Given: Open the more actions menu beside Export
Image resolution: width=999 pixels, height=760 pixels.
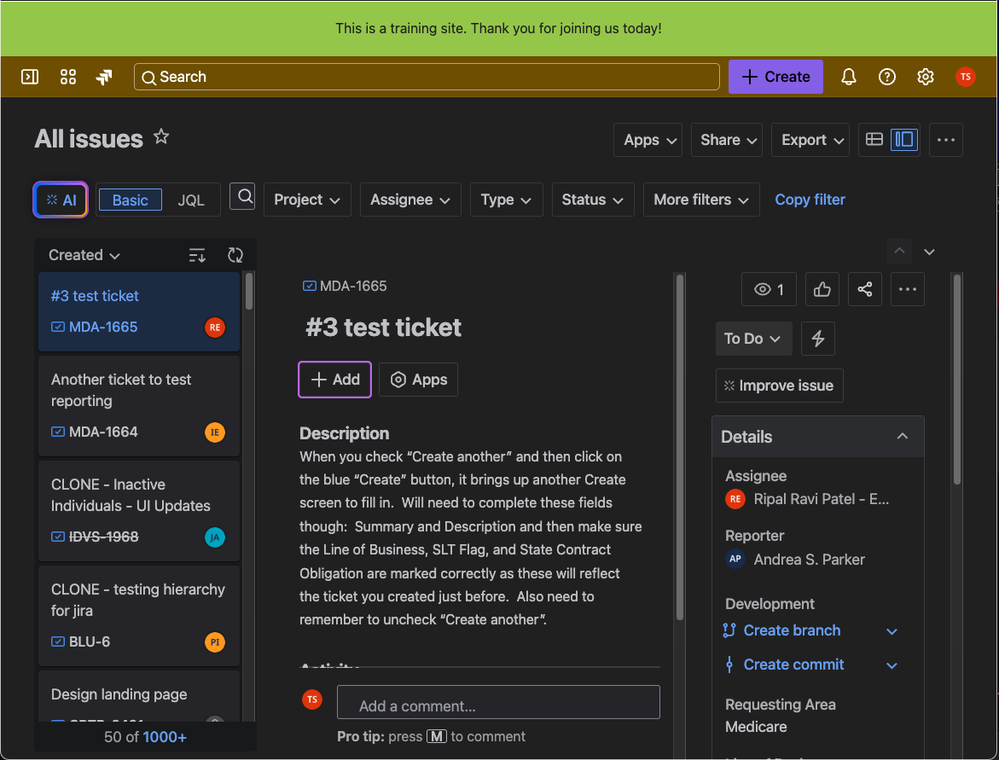Looking at the screenshot, I should 945,140.
